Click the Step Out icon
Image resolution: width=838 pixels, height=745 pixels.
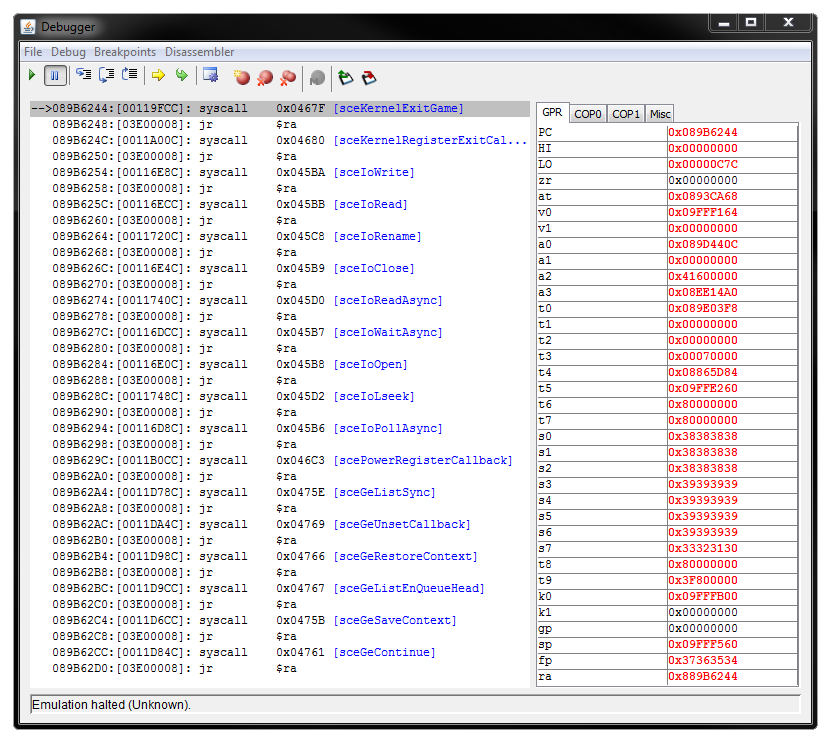click(x=130, y=75)
